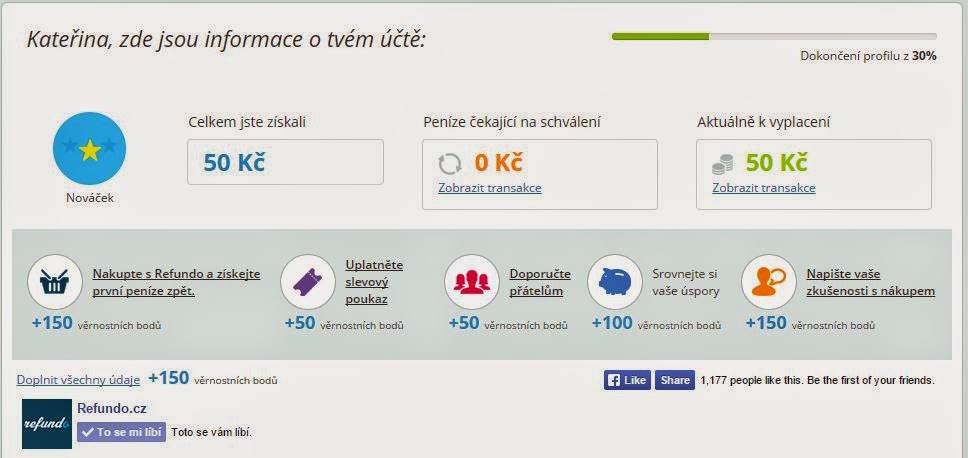Open 'Zobrazit transakce' under payout amount

coord(764,188)
